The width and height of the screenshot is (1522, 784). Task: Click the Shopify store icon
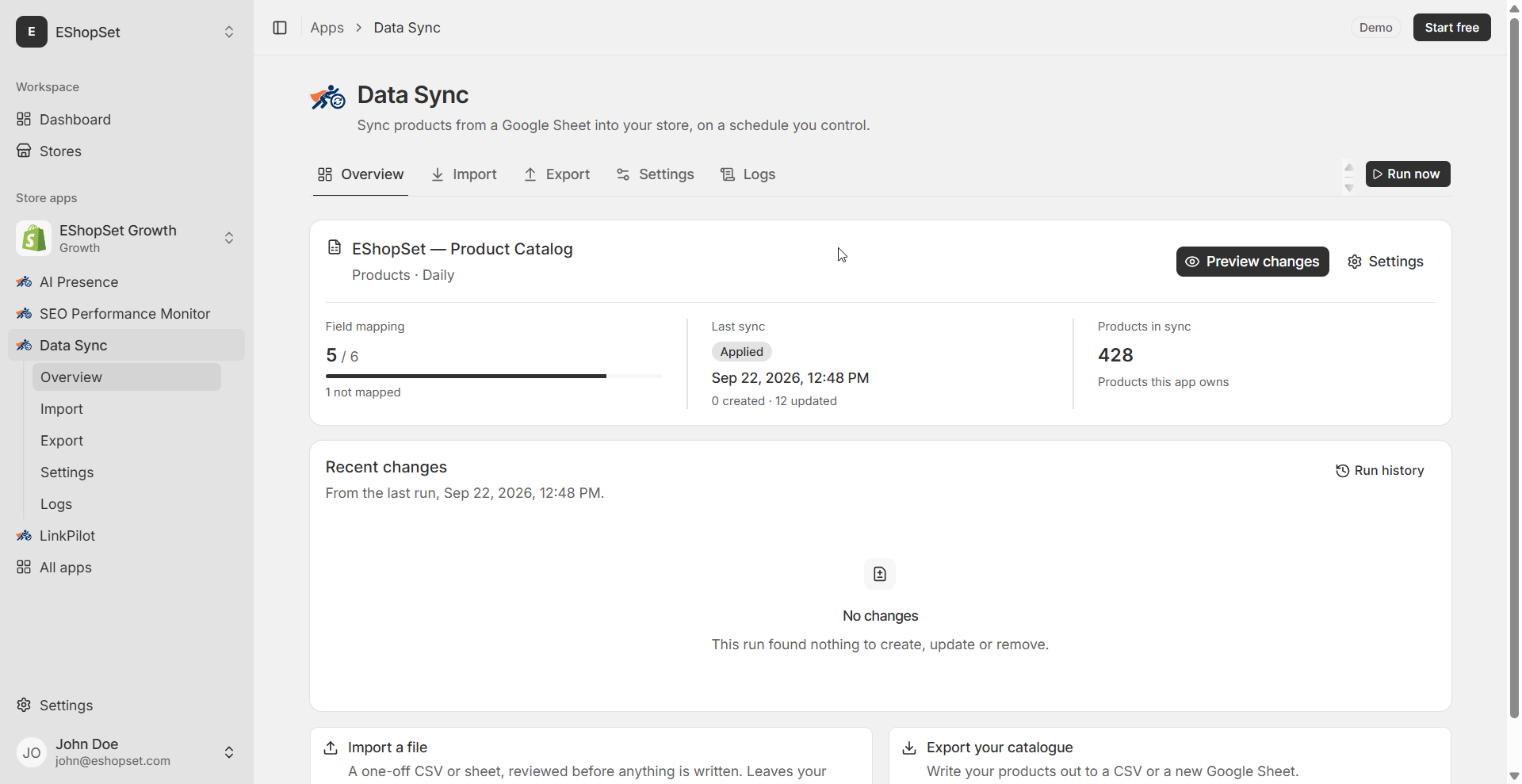[x=33, y=239]
